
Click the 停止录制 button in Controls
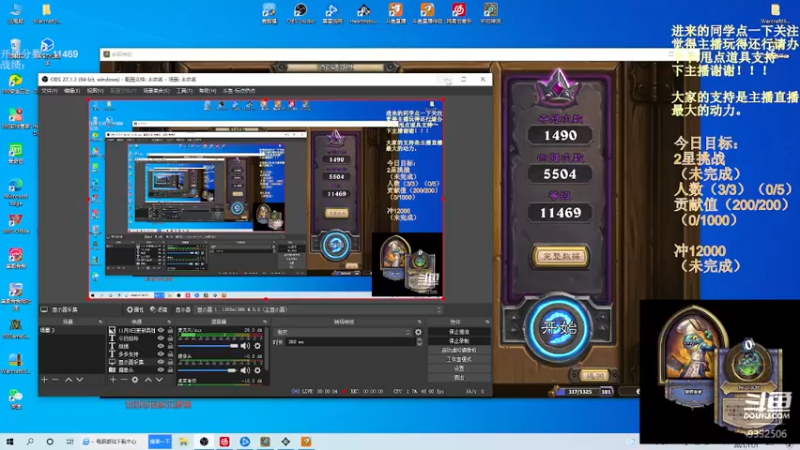(x=459, y=341)
